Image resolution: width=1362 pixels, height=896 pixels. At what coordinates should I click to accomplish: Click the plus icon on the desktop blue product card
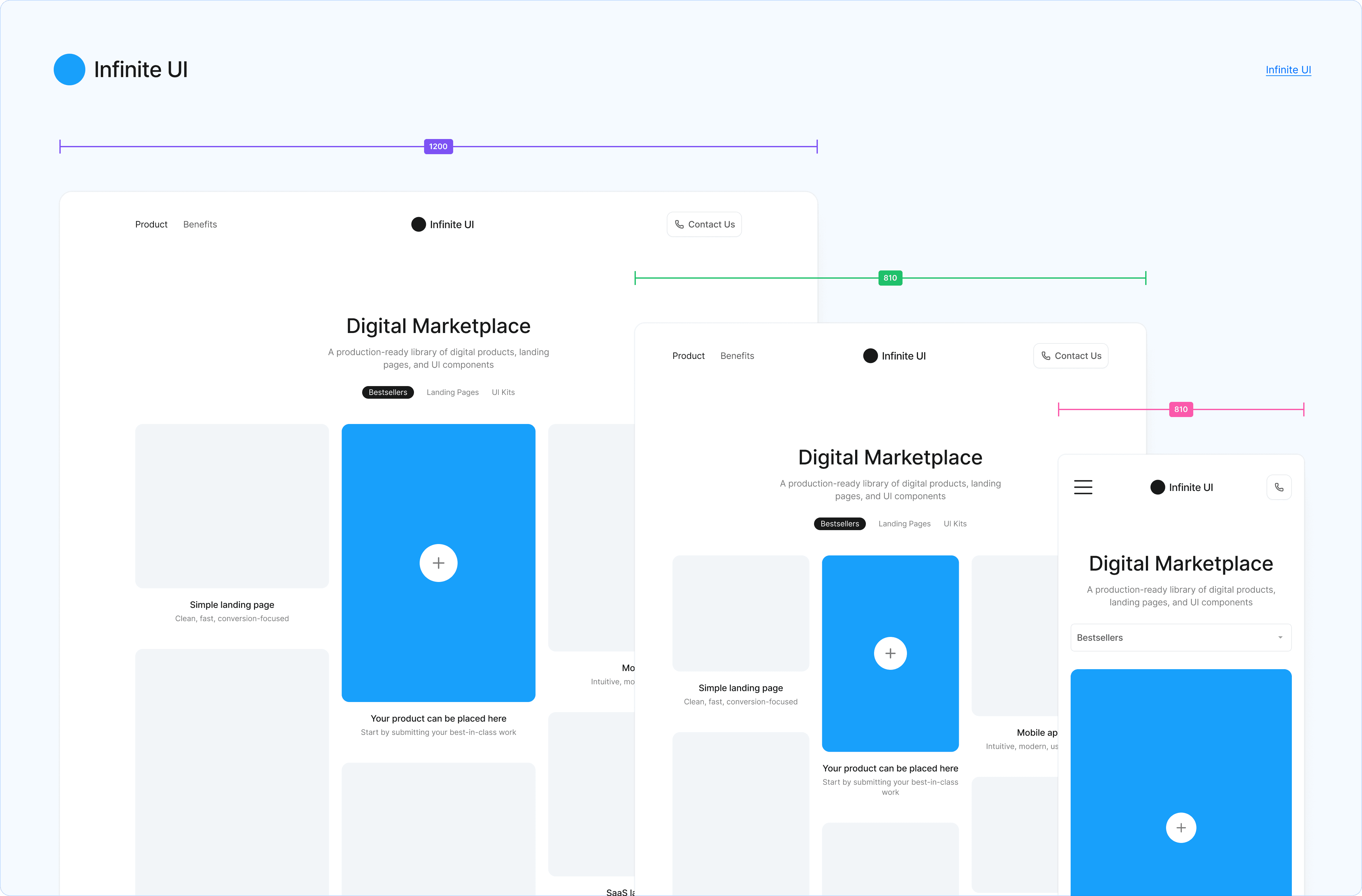[x=438, y=562]
